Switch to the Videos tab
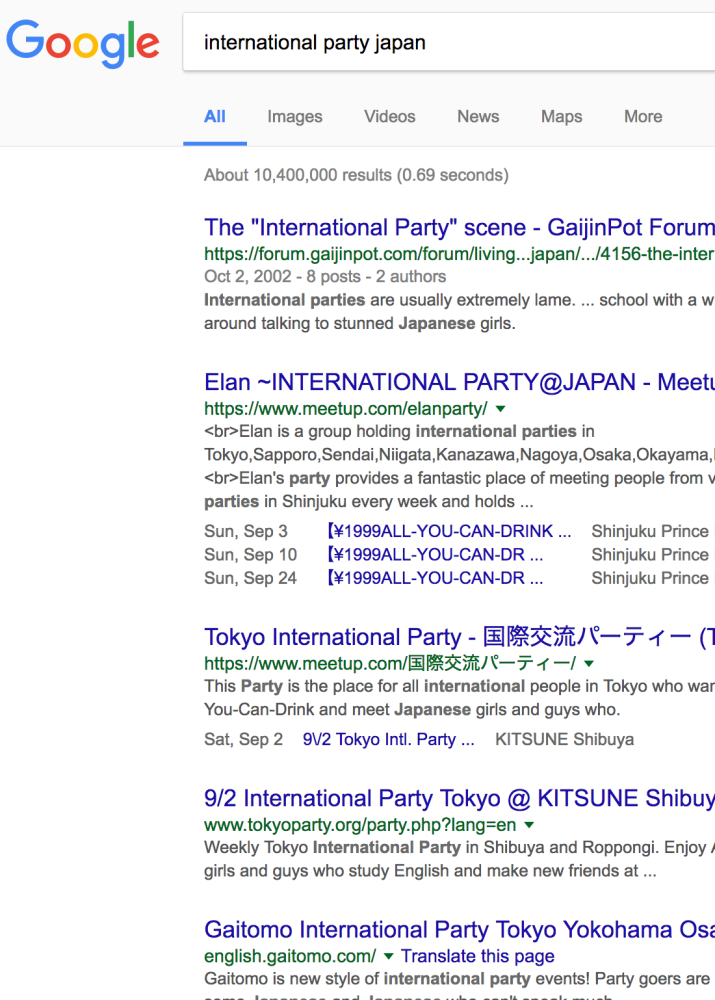This screenshot has height=1000, width=715. [x=390, y=117]
